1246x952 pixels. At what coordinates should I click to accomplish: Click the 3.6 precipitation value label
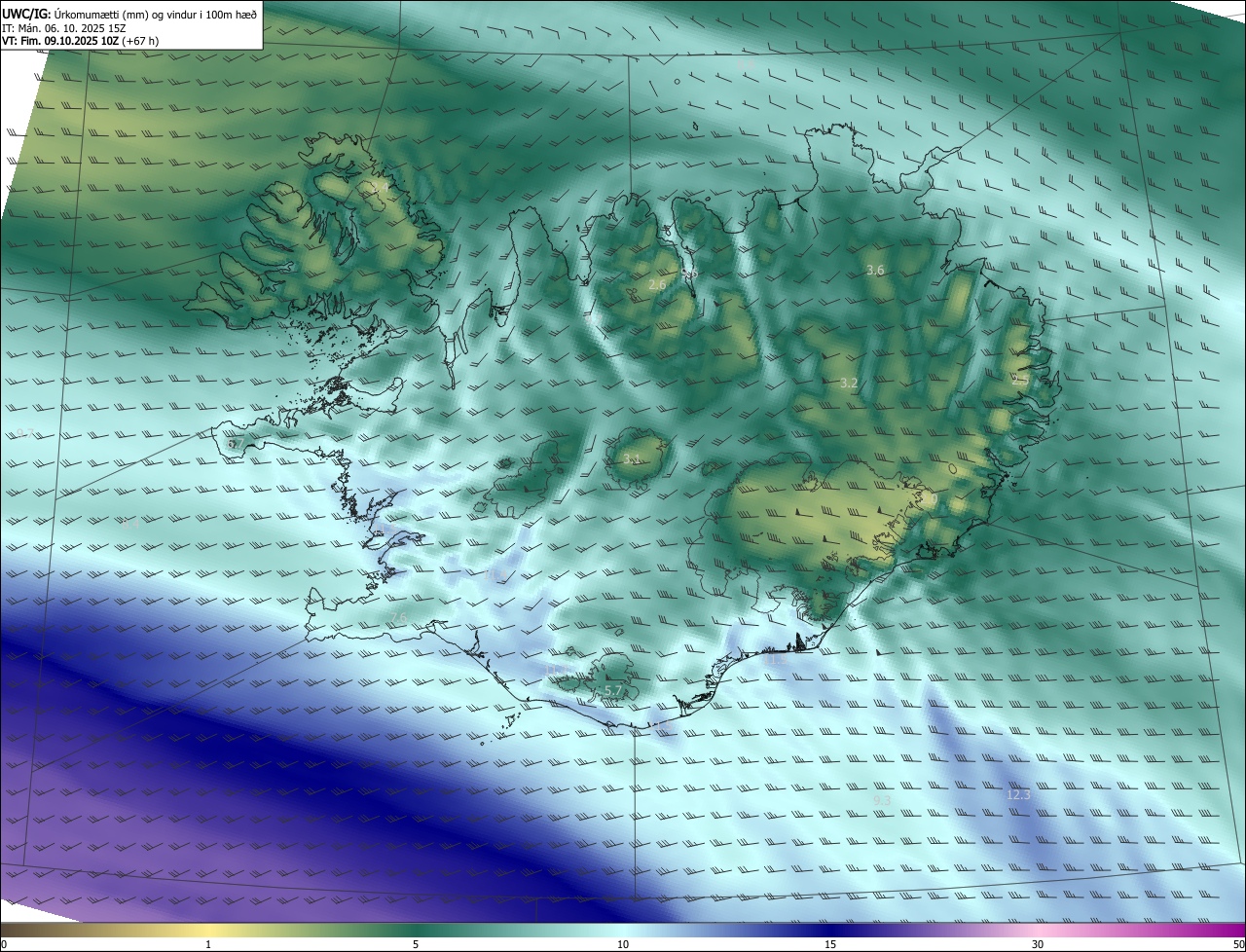tap(875, 271)
